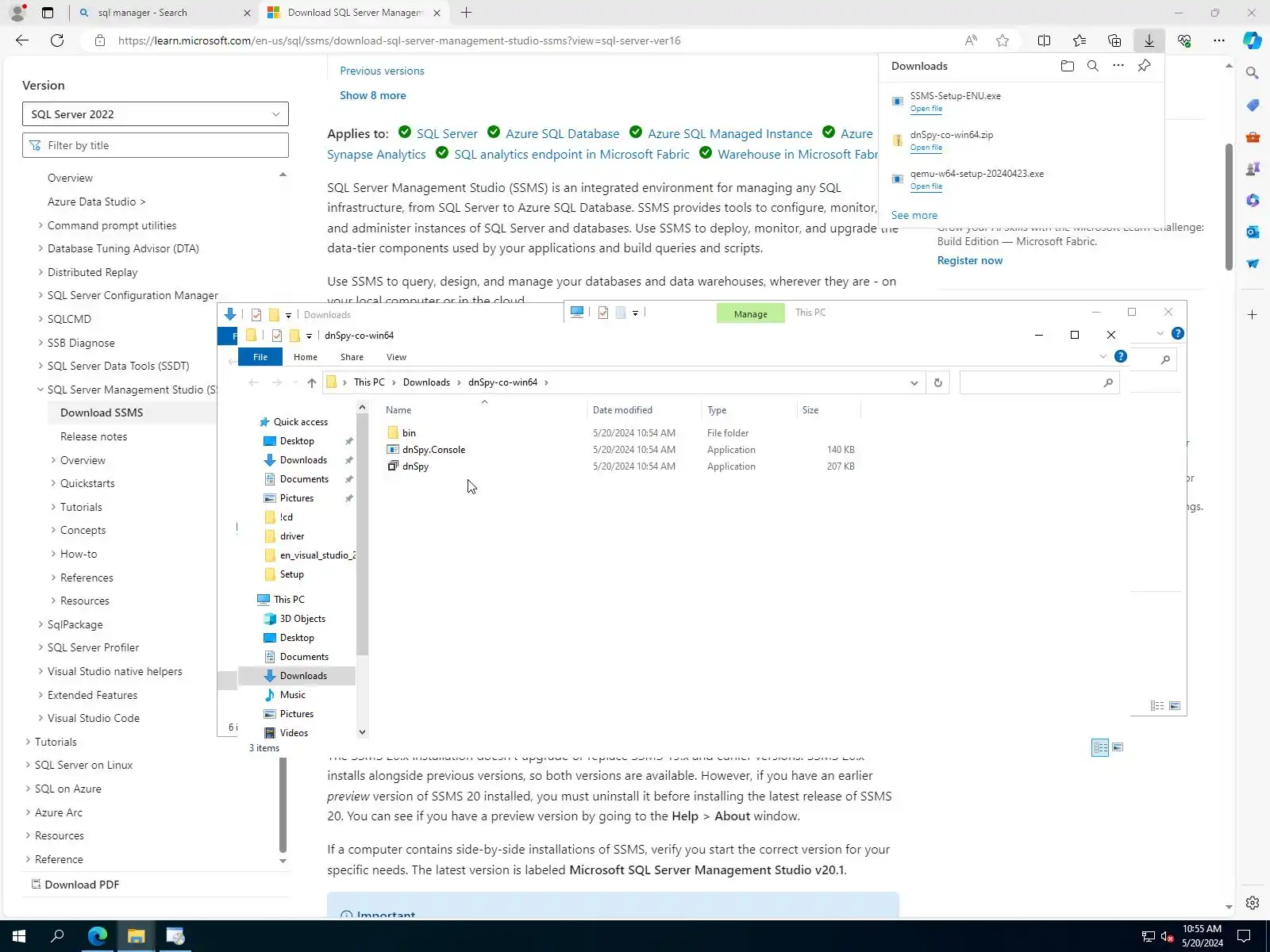Screen dimensions: 1270x952
Task: Open the Outlook icon in Edge sidebar
Action: (x=1253, y=232)
